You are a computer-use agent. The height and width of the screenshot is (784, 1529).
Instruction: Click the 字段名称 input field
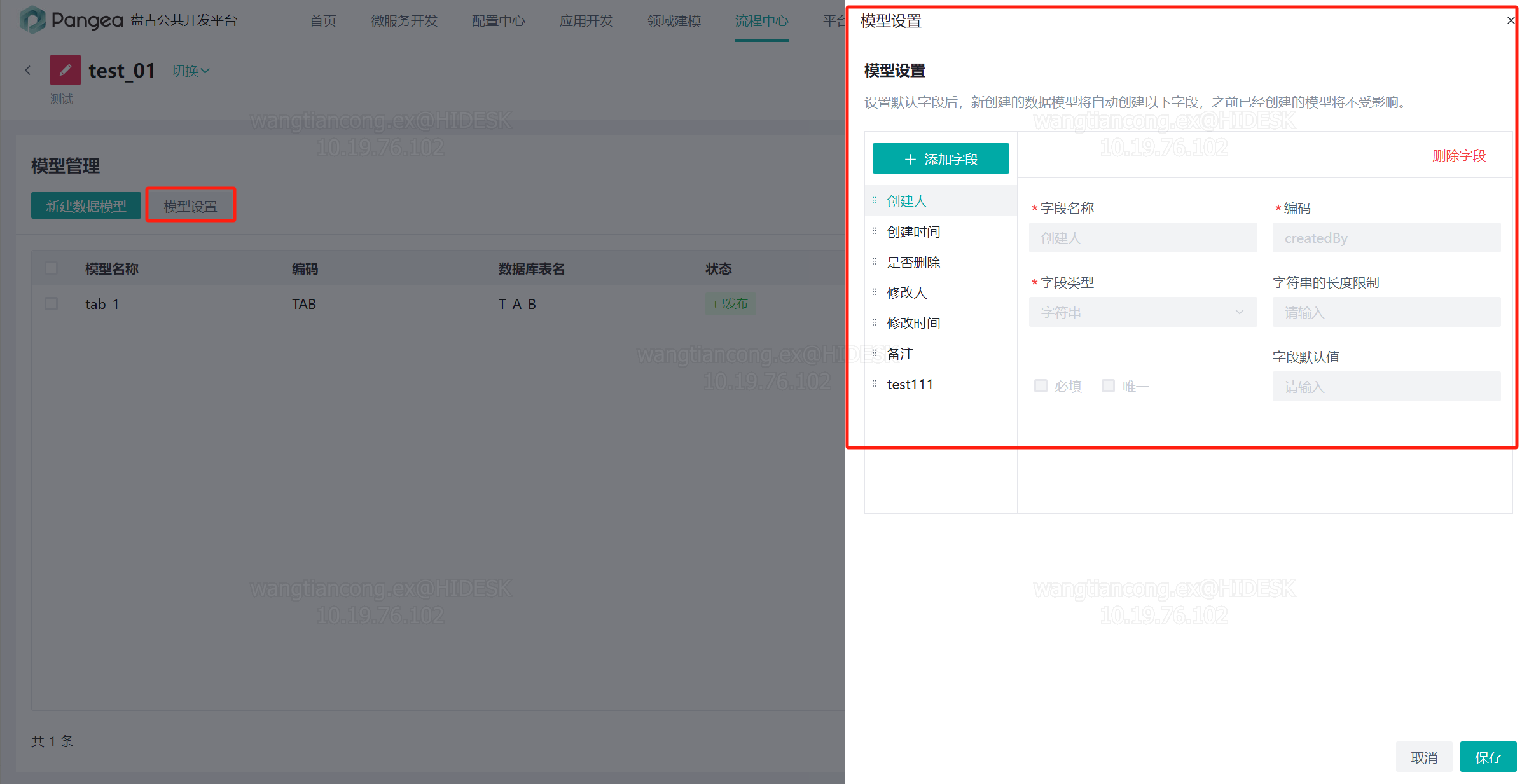point(1143,238)
